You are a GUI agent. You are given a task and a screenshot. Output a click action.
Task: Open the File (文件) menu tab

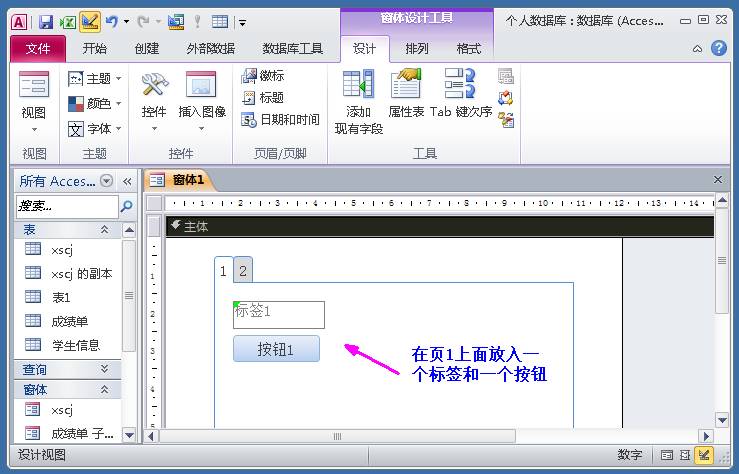coord(38,49)
